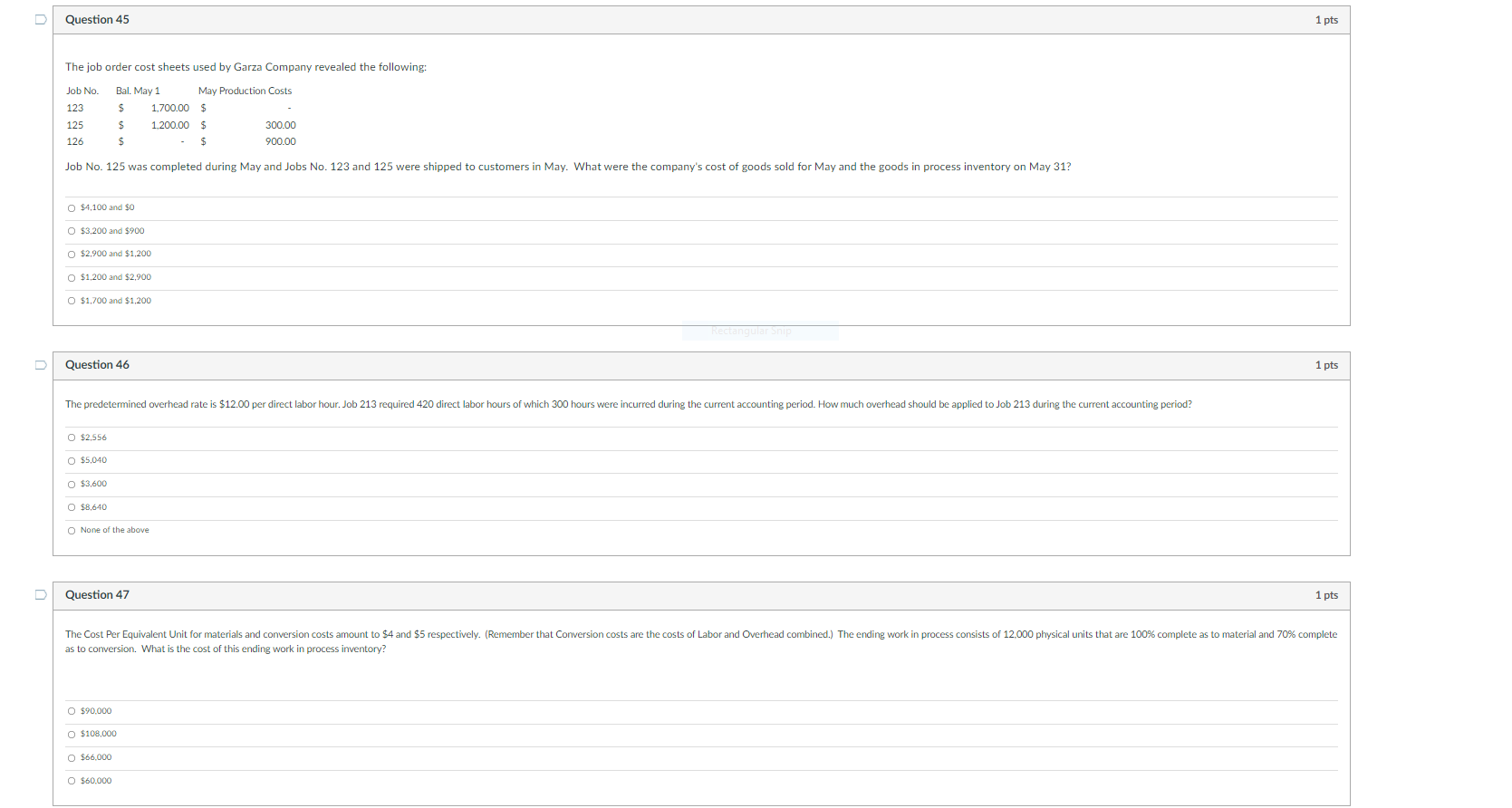1512x808 pixels.
Task: Choose None of the above
Action: pyautogui.click(x=72, y=531)
